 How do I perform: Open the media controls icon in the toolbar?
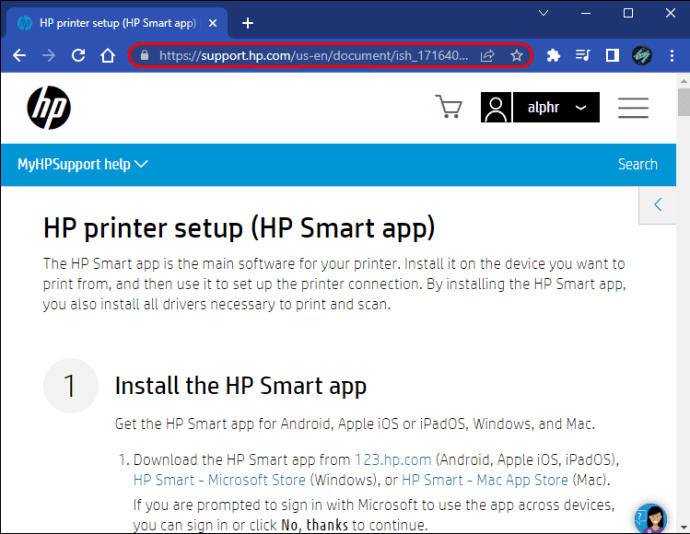(583, 55)
